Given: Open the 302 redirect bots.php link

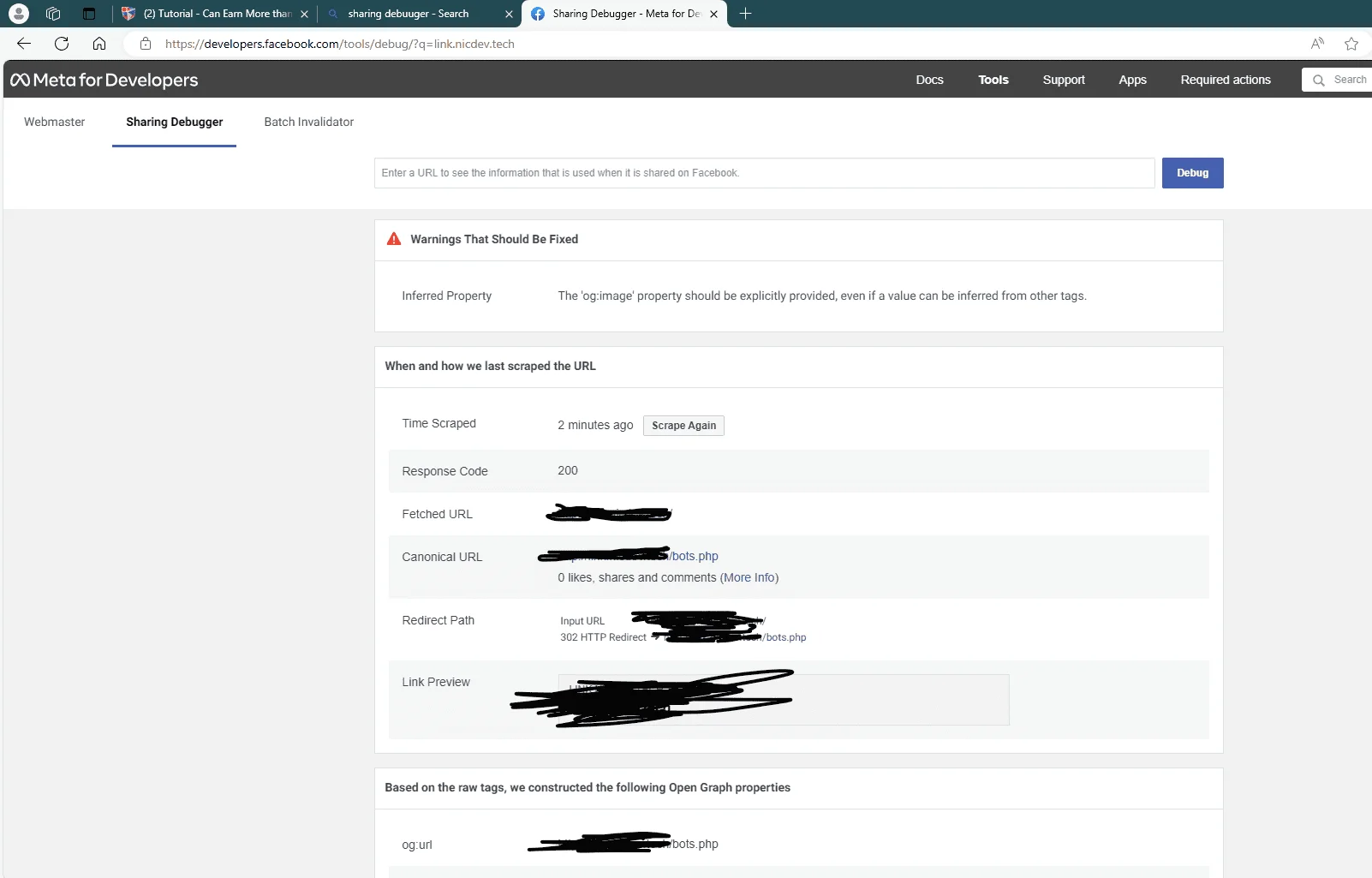Looking at the screenshot, I should 785,637.
